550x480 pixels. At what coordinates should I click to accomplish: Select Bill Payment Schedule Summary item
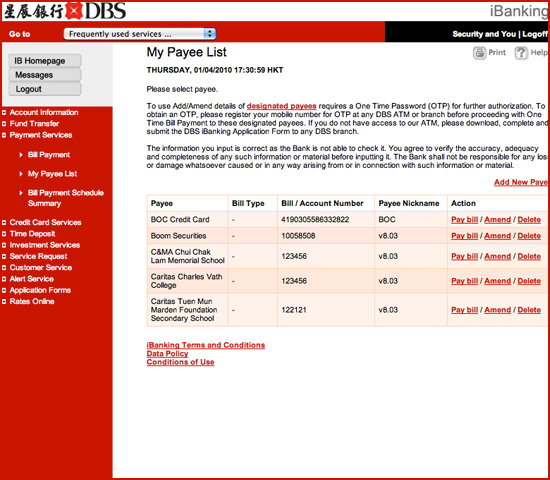point(66,198)
